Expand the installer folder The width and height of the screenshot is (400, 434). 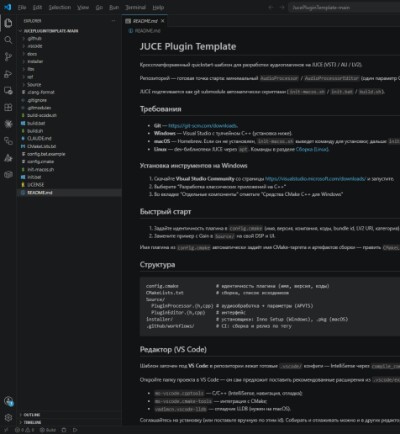69,61
